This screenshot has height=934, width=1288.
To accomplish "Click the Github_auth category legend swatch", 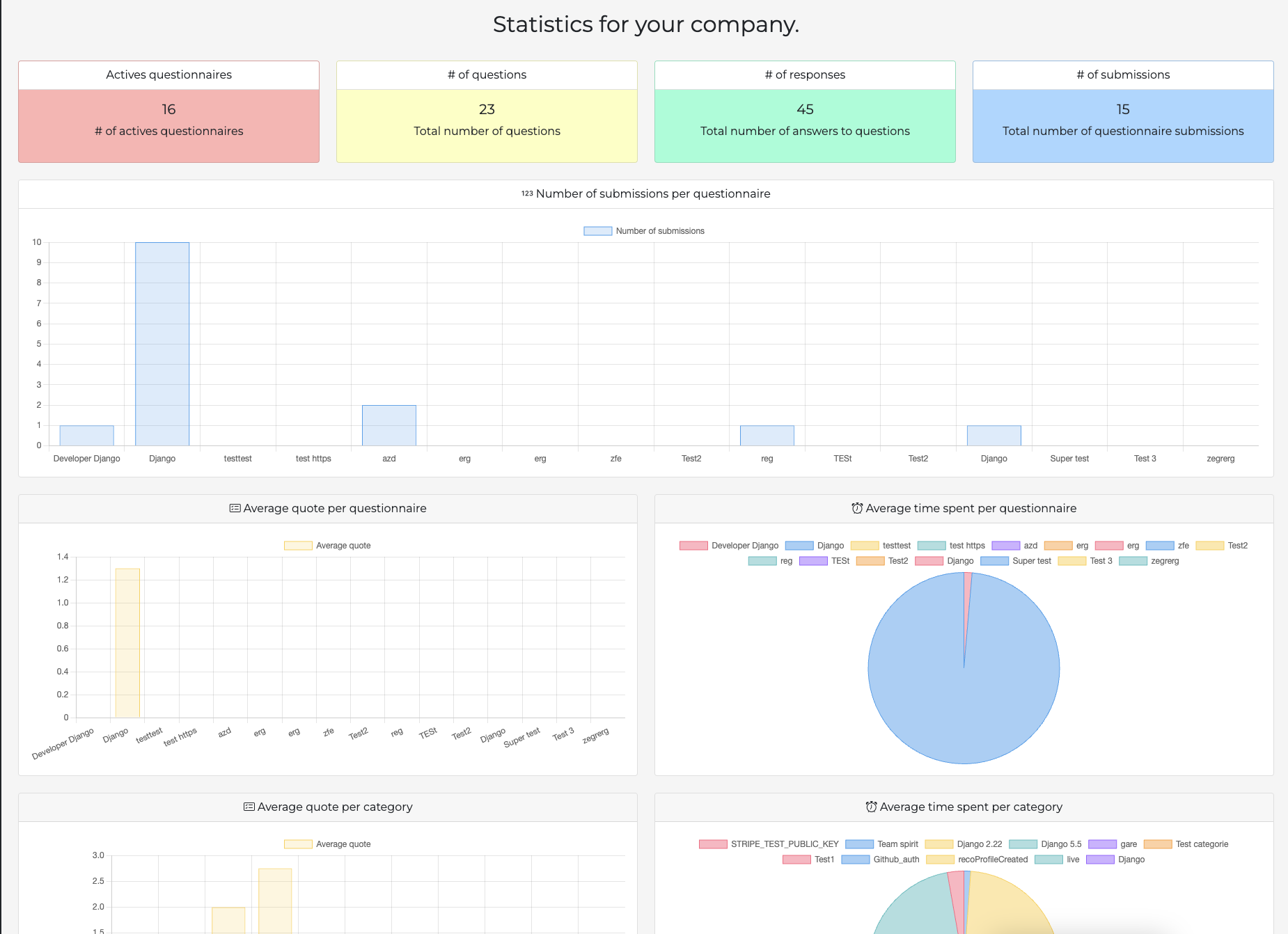I will tap(855, 860).
